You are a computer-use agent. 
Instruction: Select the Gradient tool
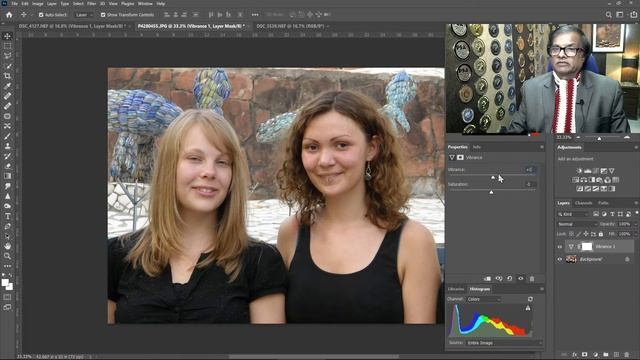point(7,176)
